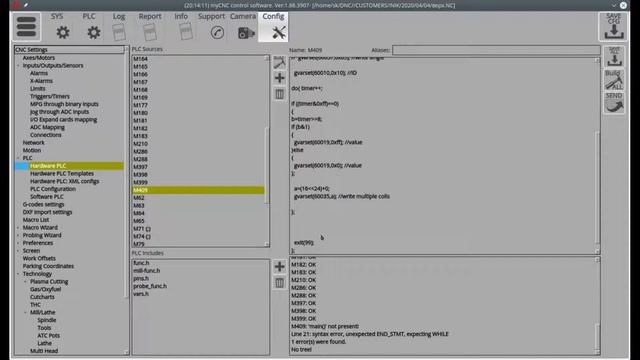Build the selected PLC source with the Build hammer
The height and width of the screenshot is (360, 640).
click(280, 62)
